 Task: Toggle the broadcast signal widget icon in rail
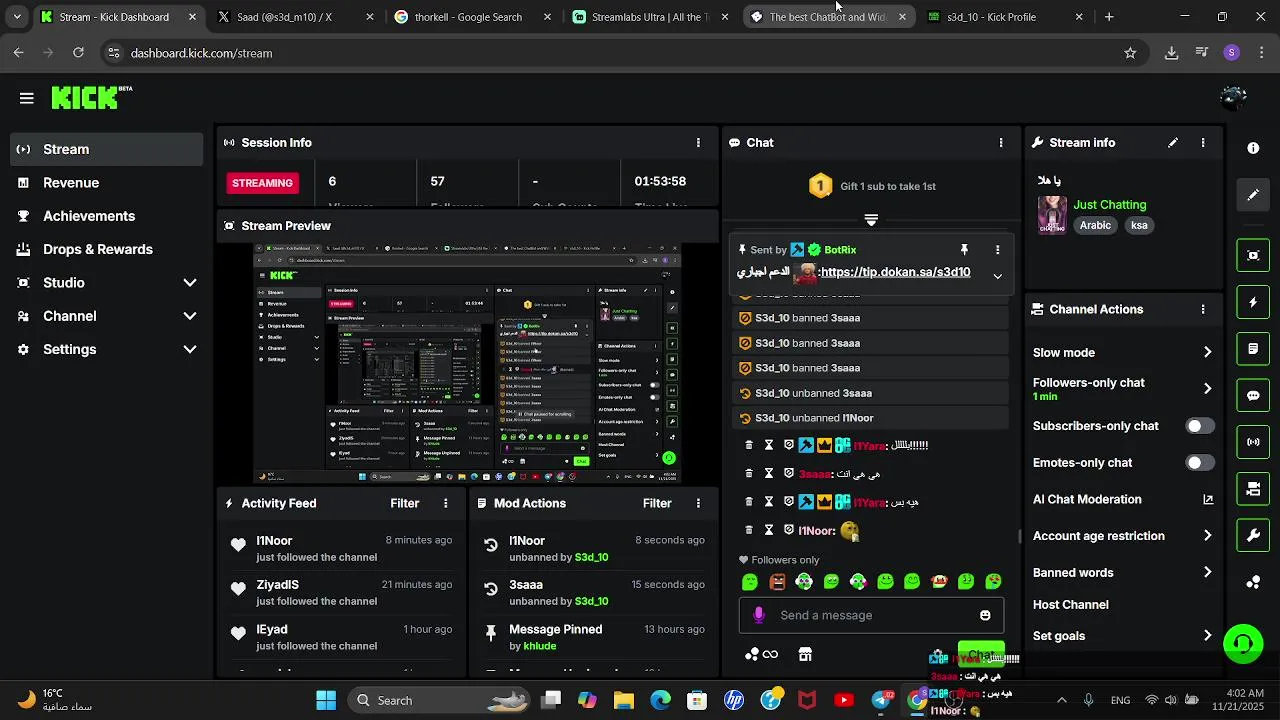pyautogui.click(x=1253, y=442)
